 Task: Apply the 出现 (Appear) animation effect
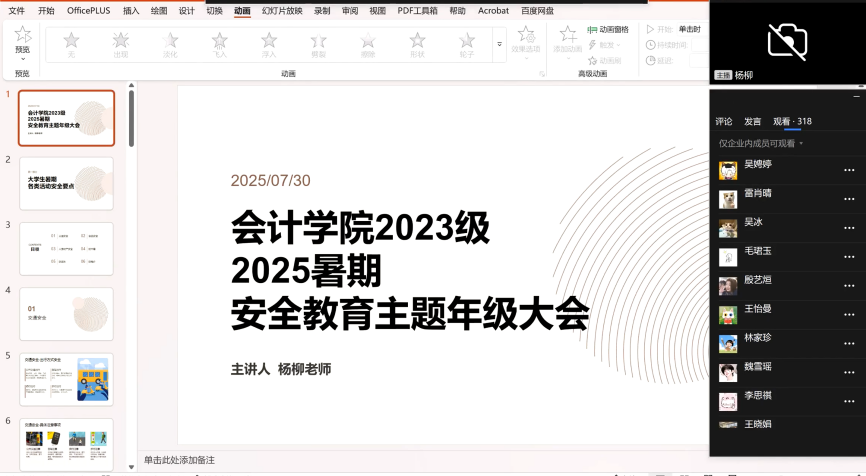point(120,42)
